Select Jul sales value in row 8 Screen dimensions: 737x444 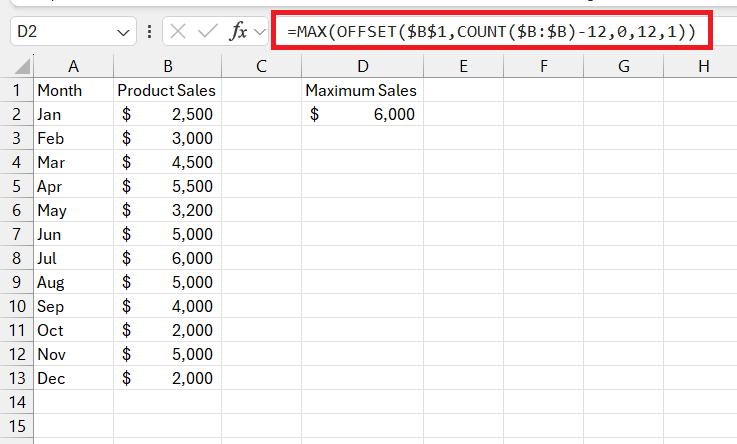click(x=167, y=258)
